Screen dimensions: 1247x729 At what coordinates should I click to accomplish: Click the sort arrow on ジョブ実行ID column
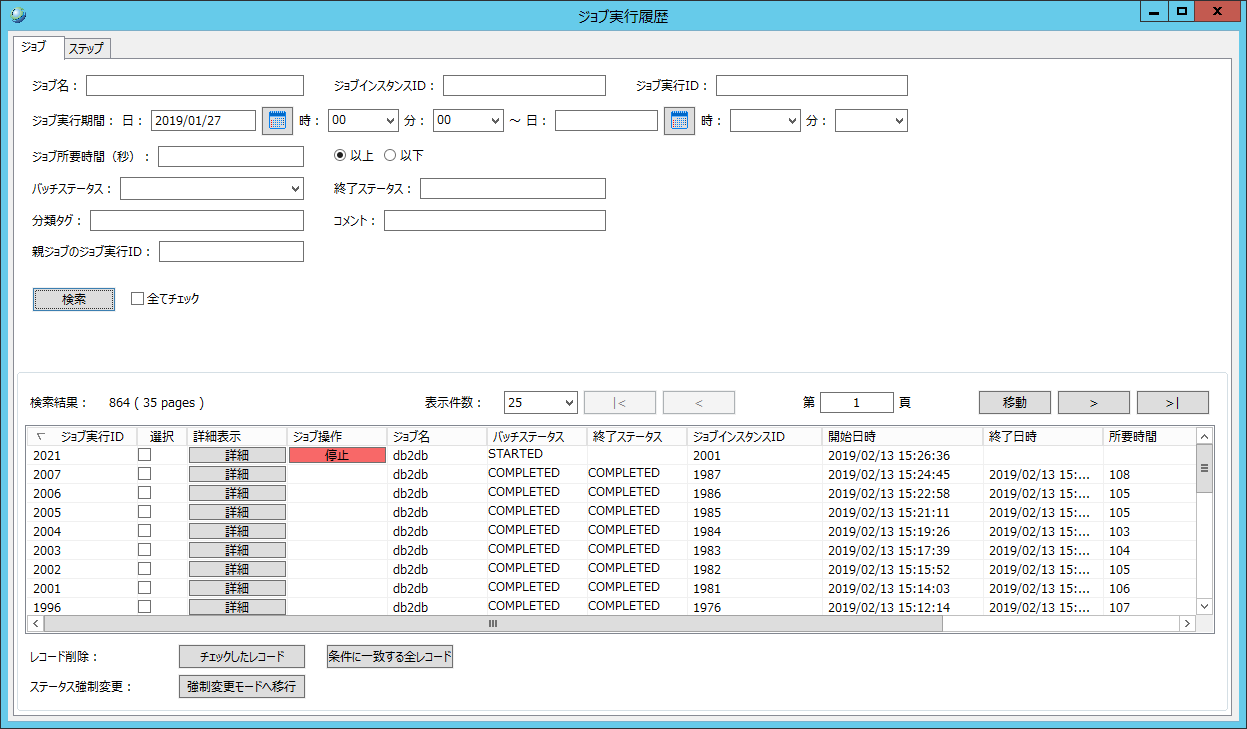(x=40, y=437)
